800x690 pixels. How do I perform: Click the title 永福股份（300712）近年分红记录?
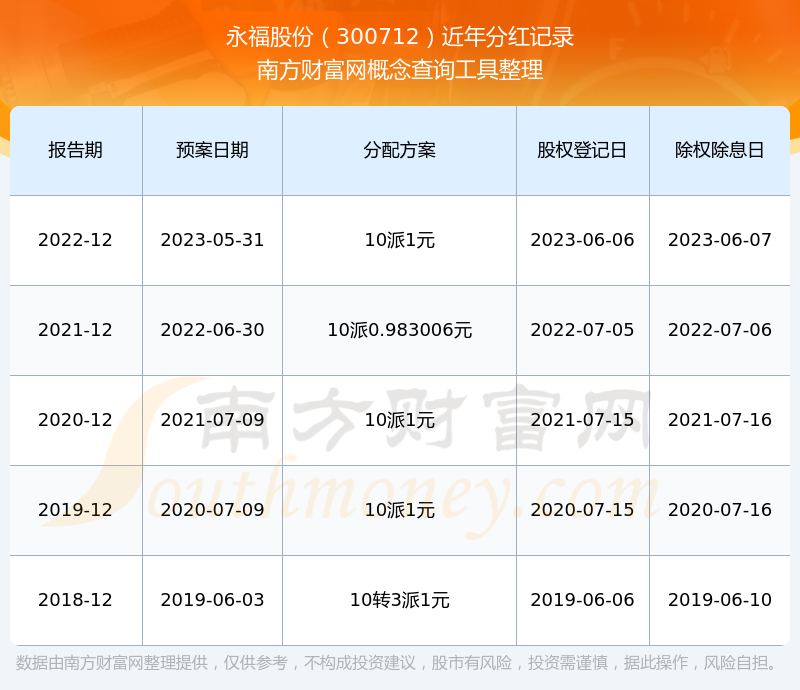[x=400, y=37]
